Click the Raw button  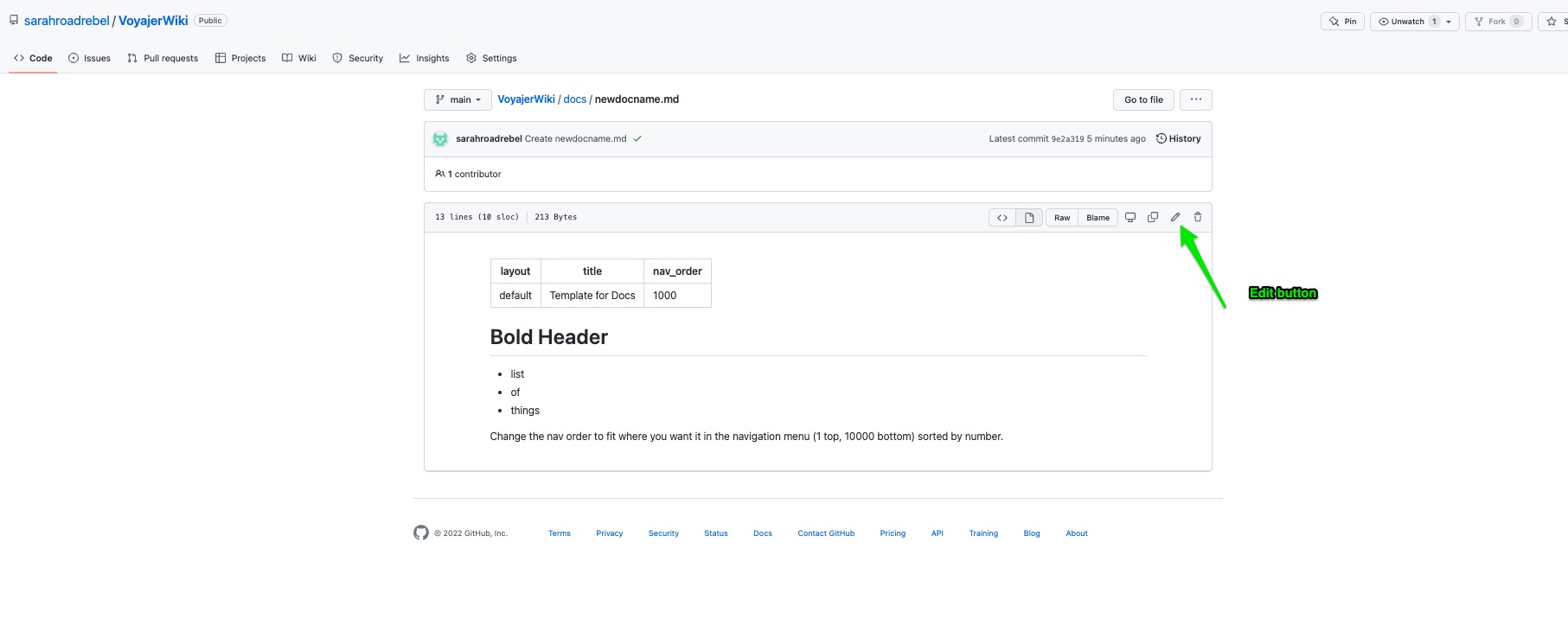1062,218
